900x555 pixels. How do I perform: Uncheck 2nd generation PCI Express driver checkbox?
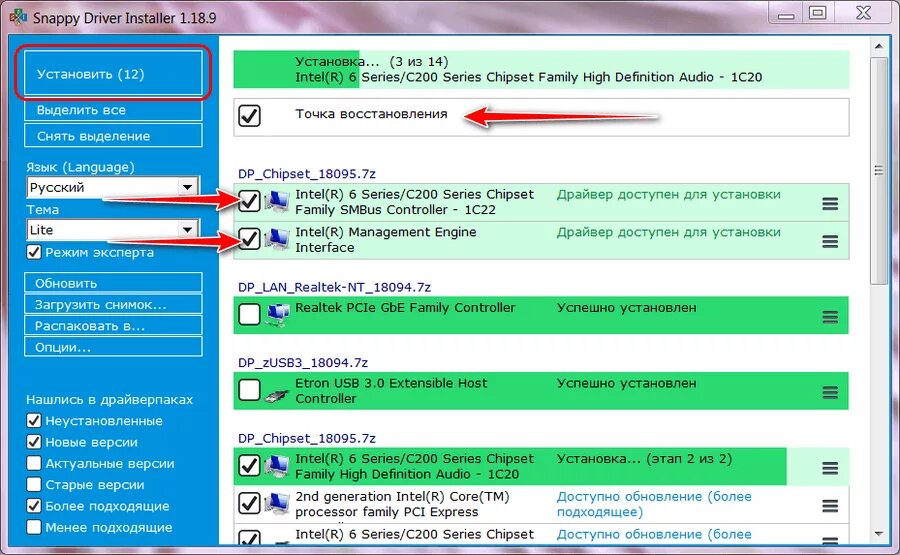pos(249,503)
